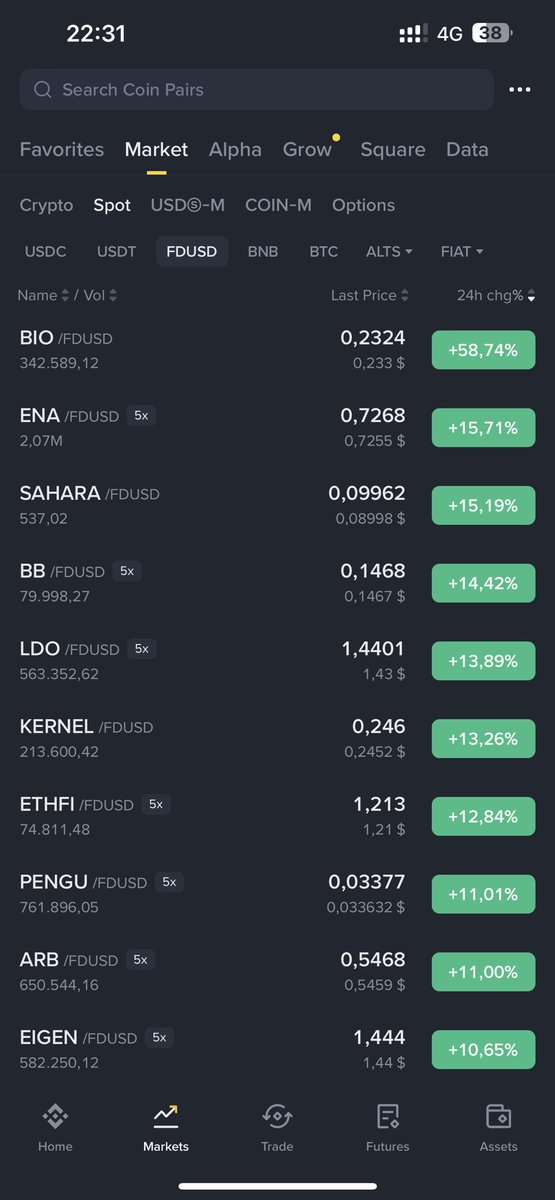Screen dimensions: 555x1200
Task: Open the Futures icon
Action: [x=388, y=1116]
